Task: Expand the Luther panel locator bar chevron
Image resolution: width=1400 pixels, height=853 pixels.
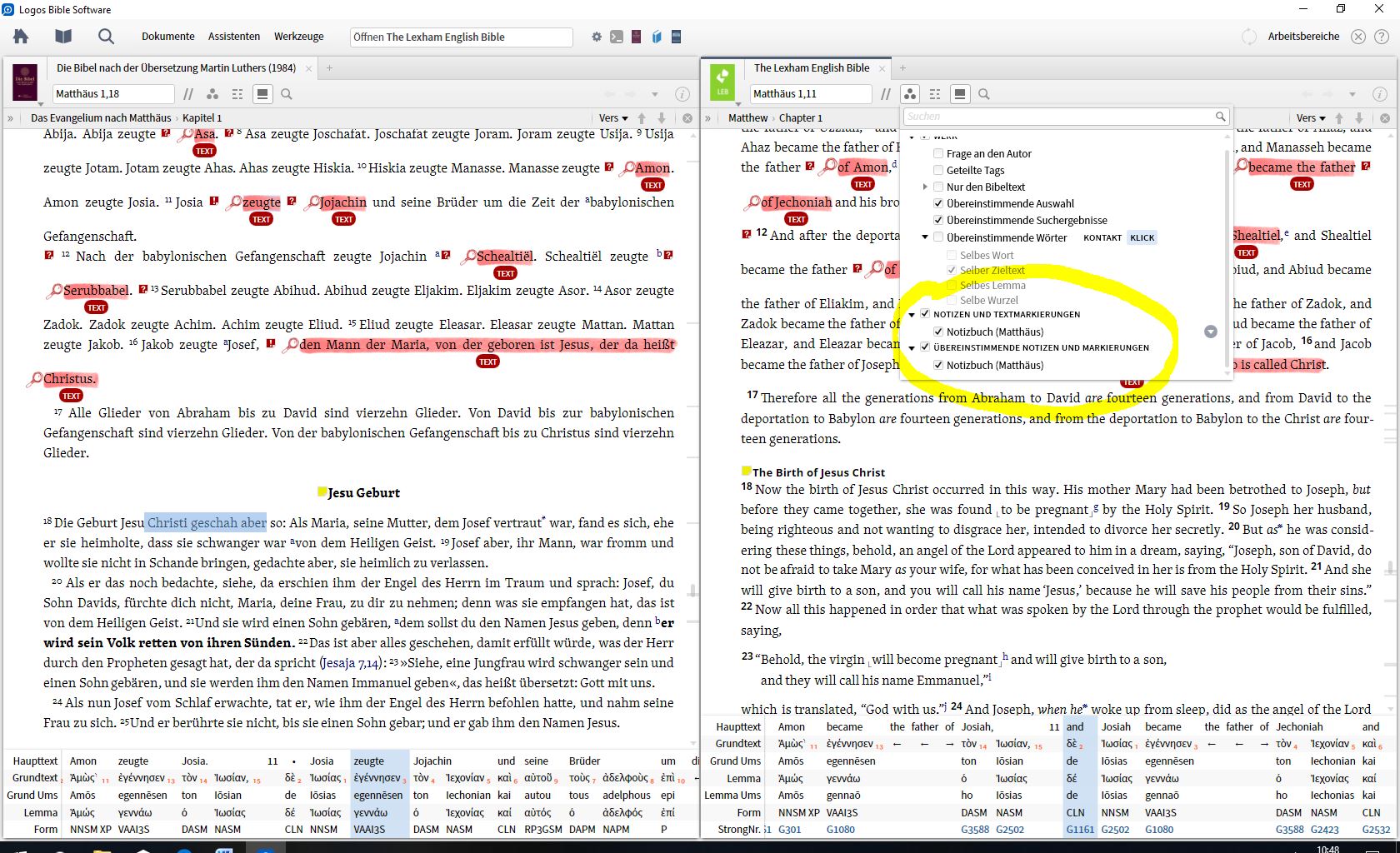Action: pos(11,118)
